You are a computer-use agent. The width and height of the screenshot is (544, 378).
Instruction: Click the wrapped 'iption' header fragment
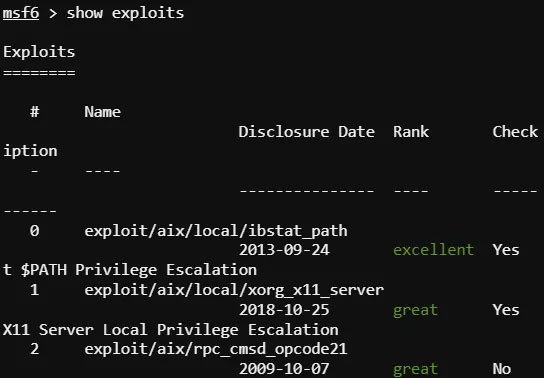30,151
